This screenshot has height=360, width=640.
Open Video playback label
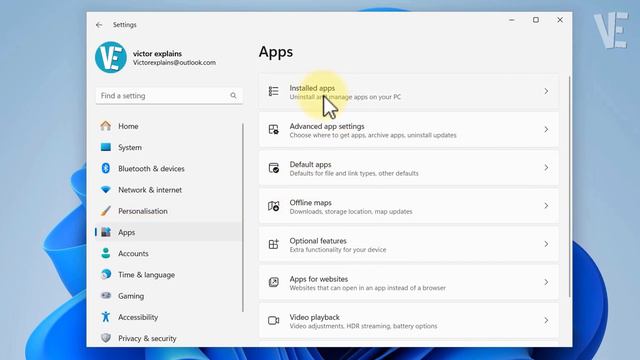[314, 317]
